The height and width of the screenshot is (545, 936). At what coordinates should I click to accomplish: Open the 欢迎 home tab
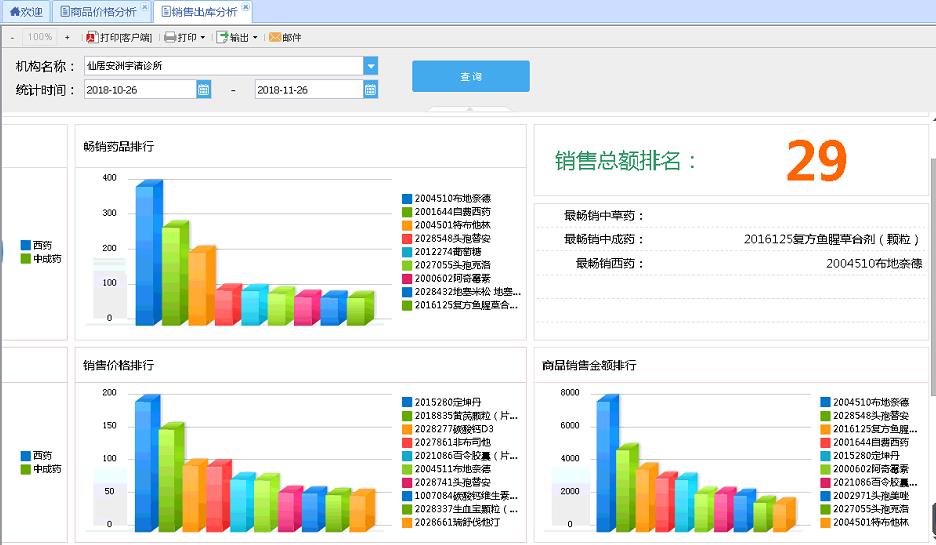tap(26, 11)
